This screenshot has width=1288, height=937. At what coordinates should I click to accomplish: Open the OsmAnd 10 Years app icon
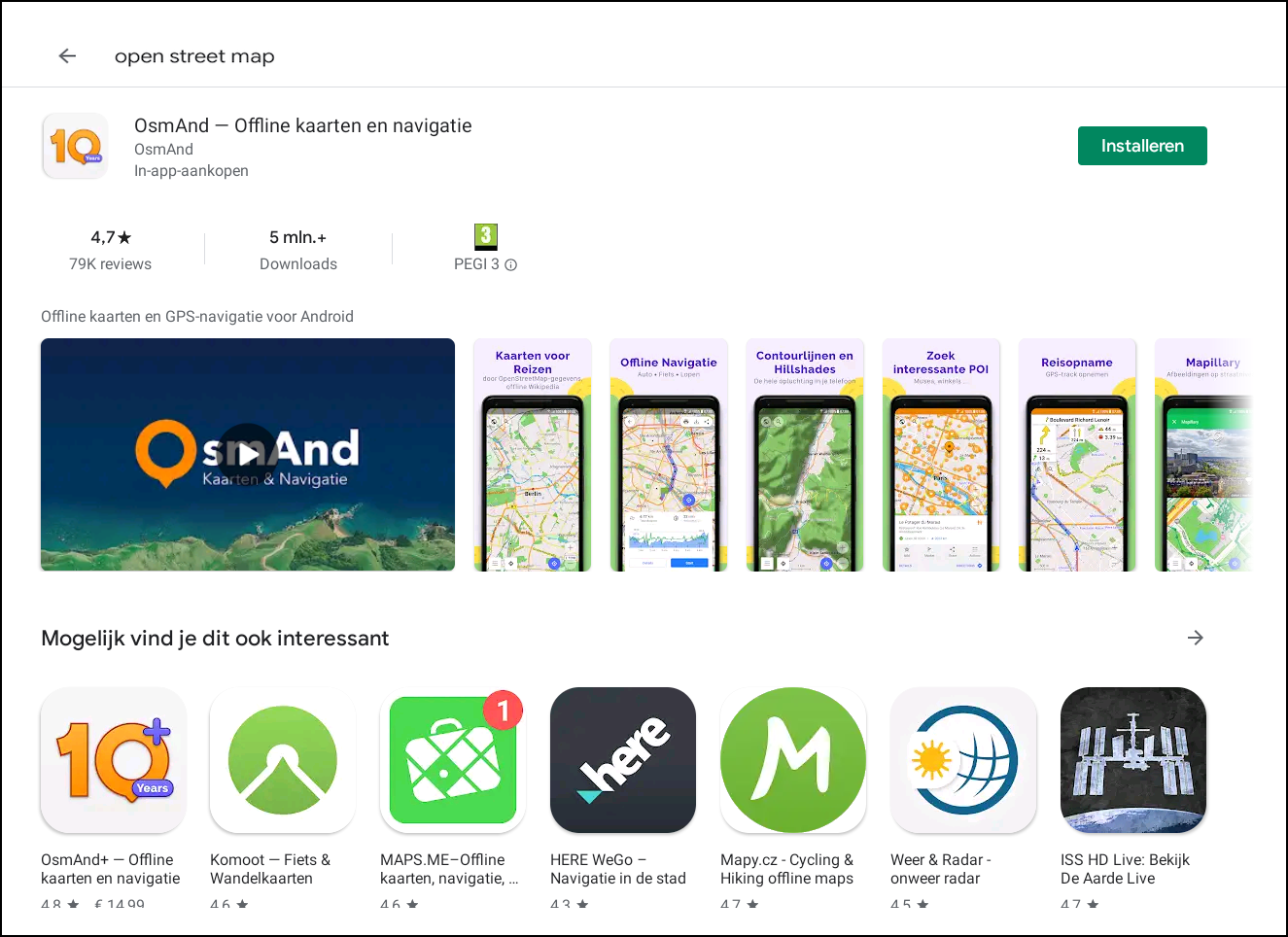75,146
